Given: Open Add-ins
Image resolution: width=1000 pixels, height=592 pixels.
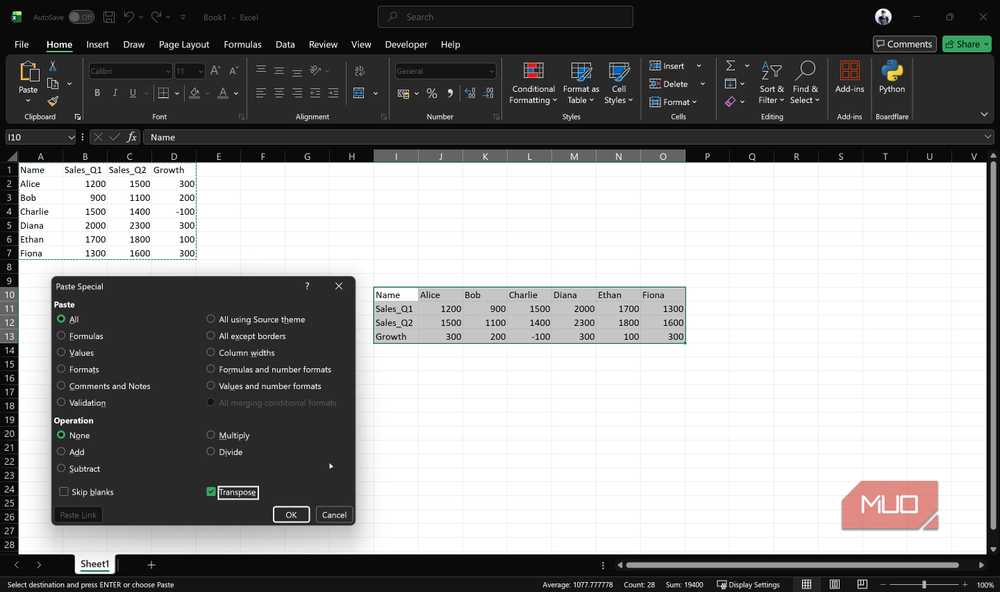Looking at the screenshot, I should pos(849,77).
